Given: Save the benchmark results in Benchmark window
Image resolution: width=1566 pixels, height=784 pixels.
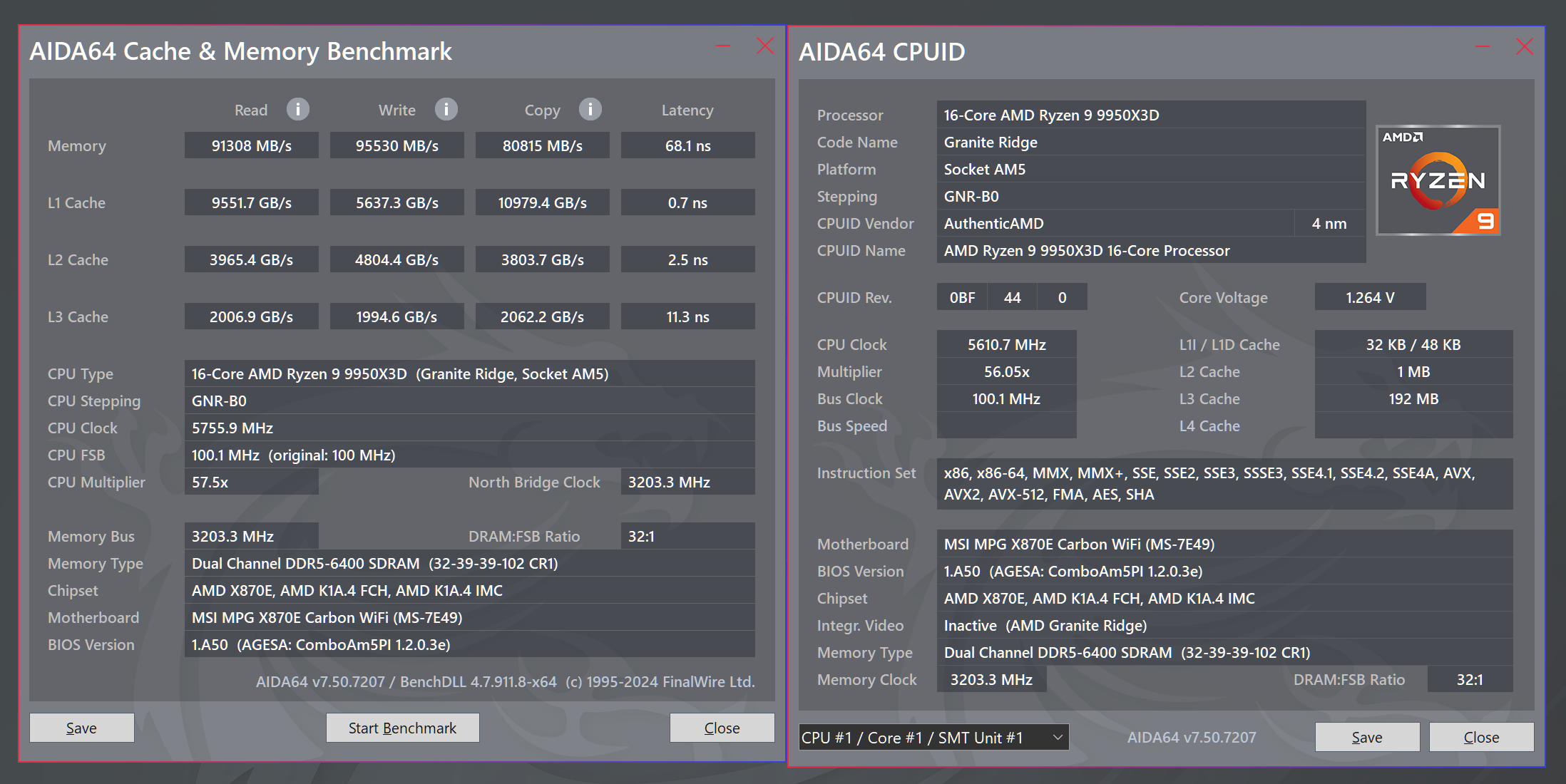Looking at the screenshot, I should pyautogui.click(x=81, y=728).
